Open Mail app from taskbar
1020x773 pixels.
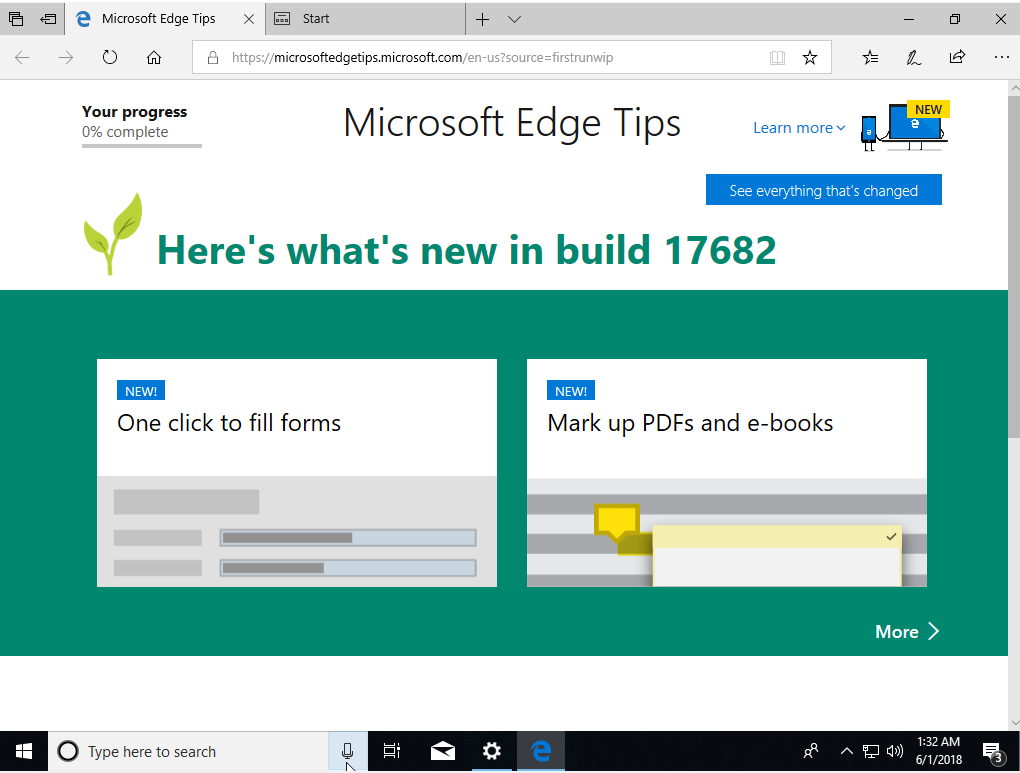click(x=442, y=752)
